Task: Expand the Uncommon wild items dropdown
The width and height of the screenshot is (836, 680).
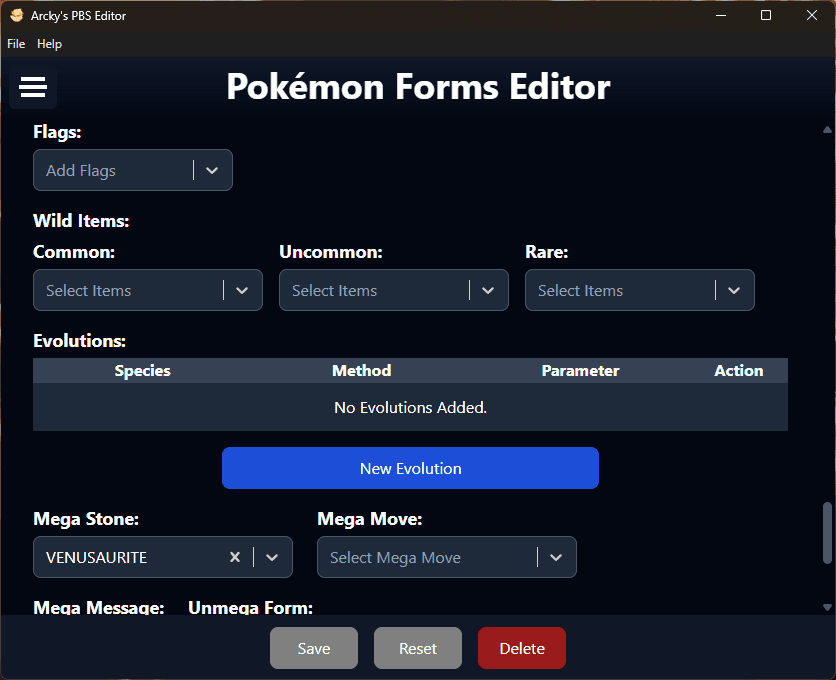Action: pyautogui.click(x=488, y=290)
